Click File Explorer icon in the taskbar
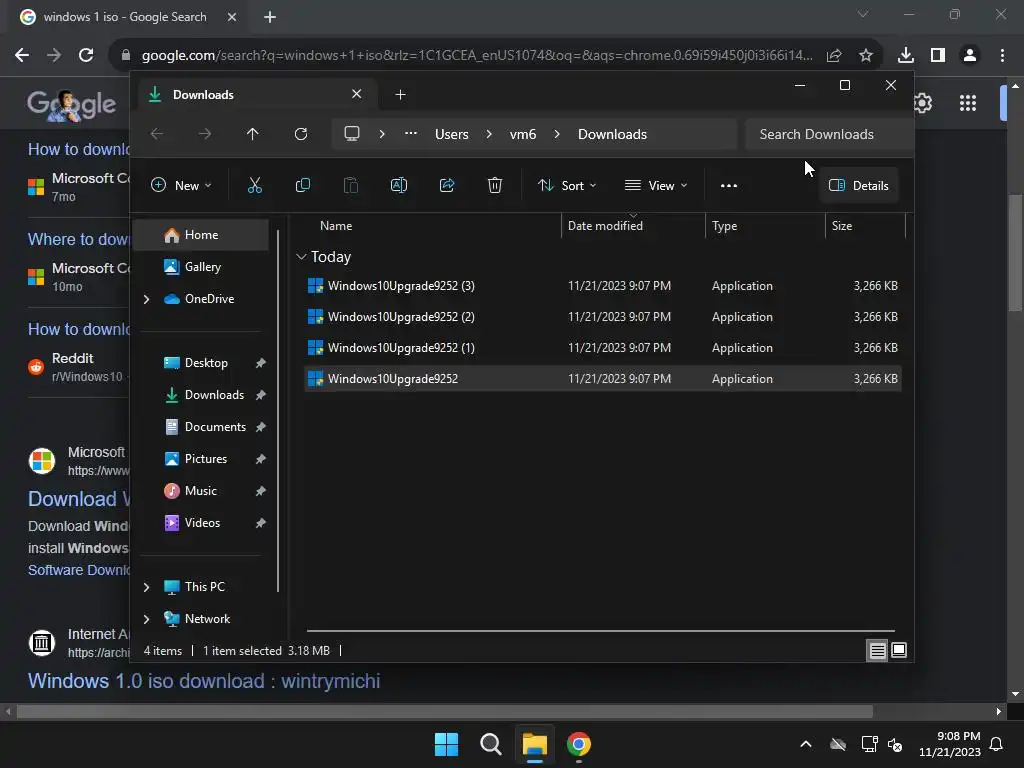 pyautogui.click(x=534, y=744)
